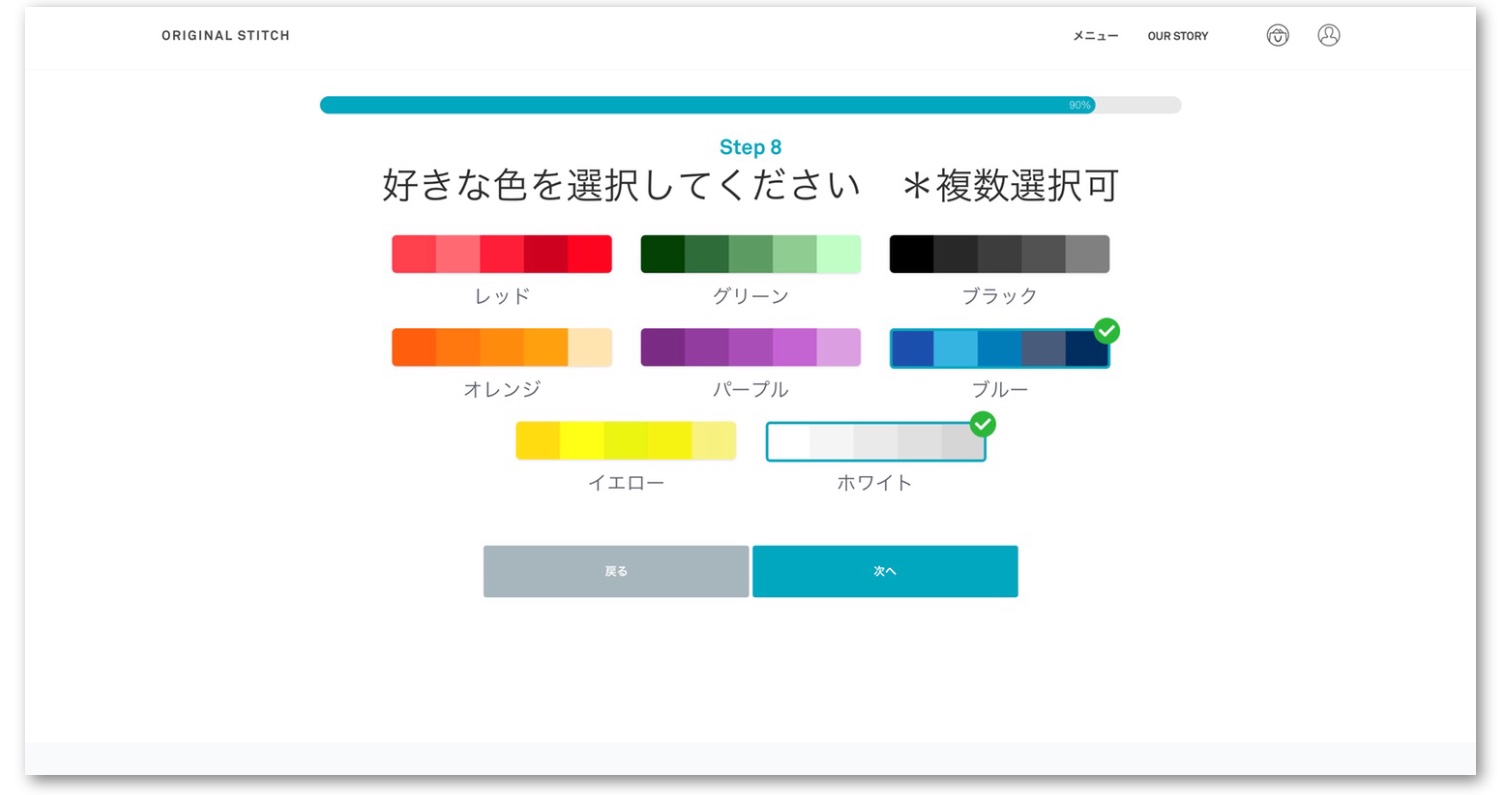Select the レッド red color palette

501,254
